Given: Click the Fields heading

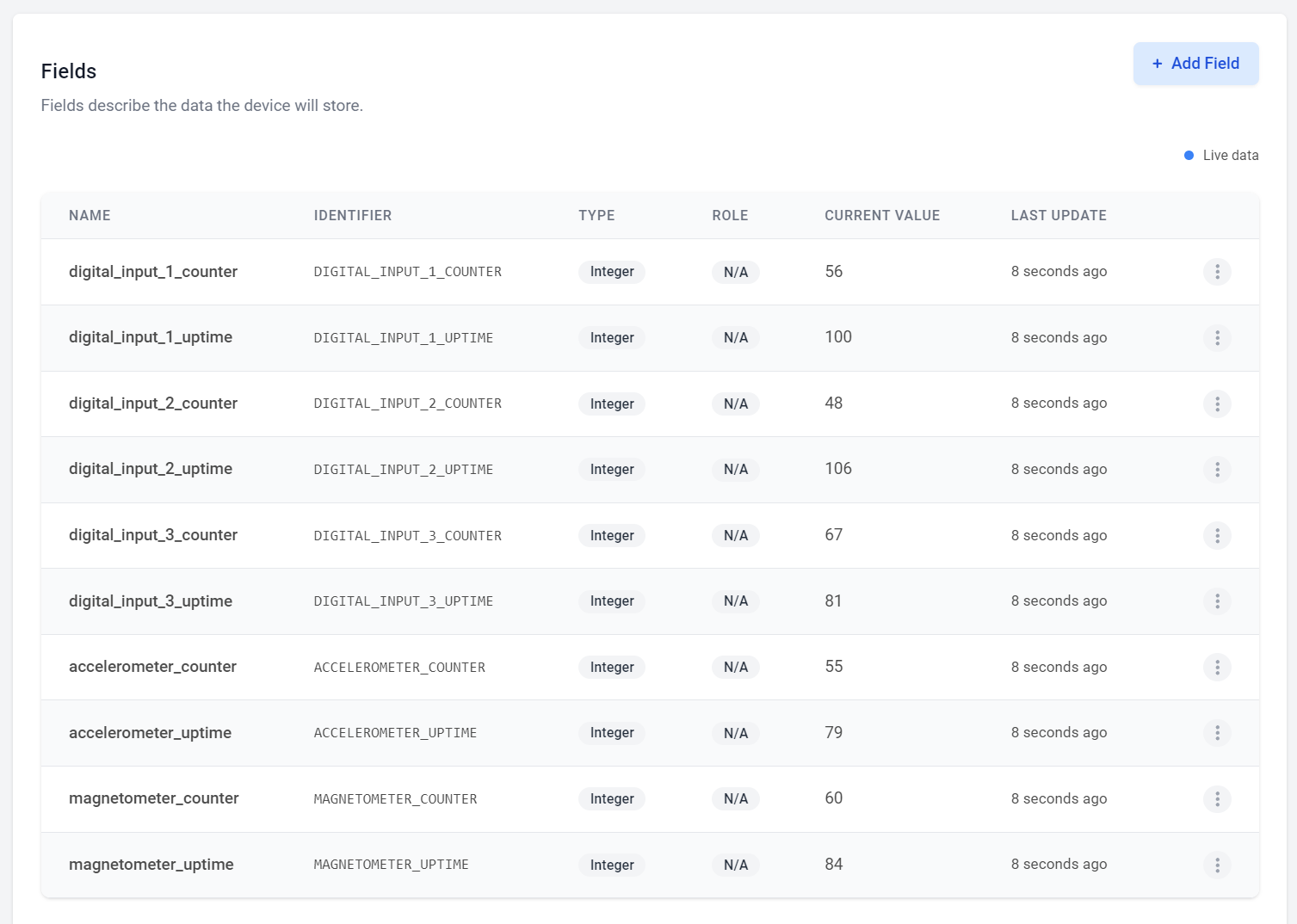Looking at the screenshot, I should pos(68,71).
